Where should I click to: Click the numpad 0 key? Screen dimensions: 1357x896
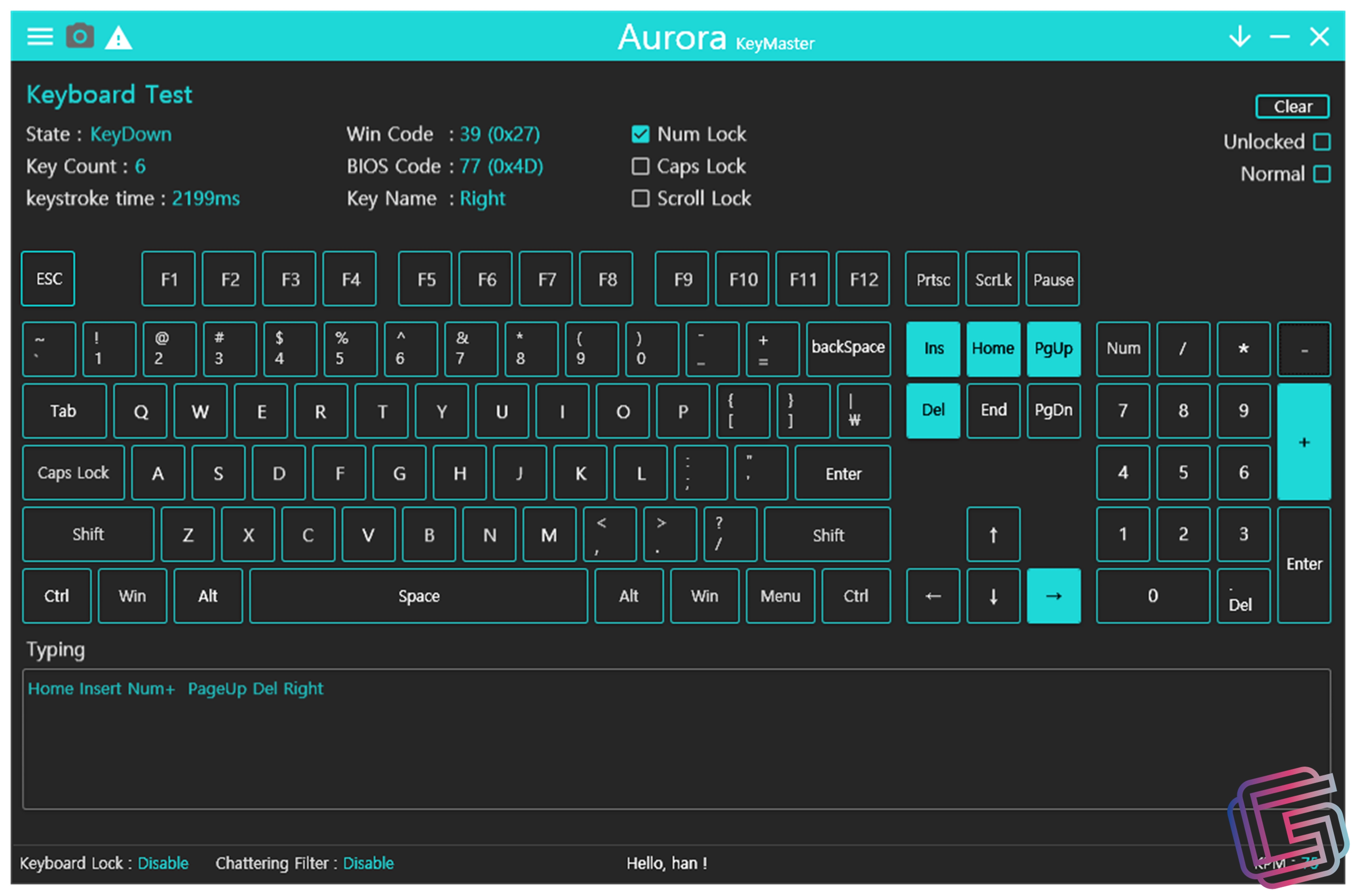[1153, 596]
